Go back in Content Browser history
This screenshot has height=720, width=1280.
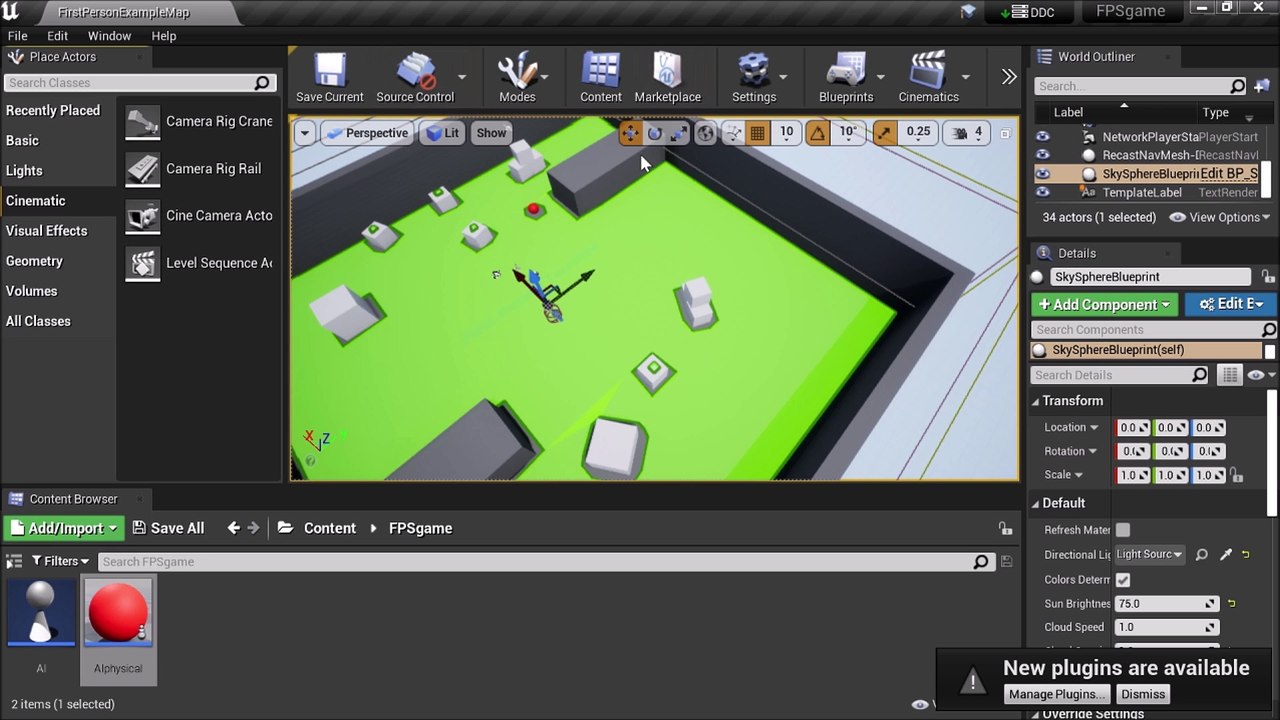(x=233, y=528)
